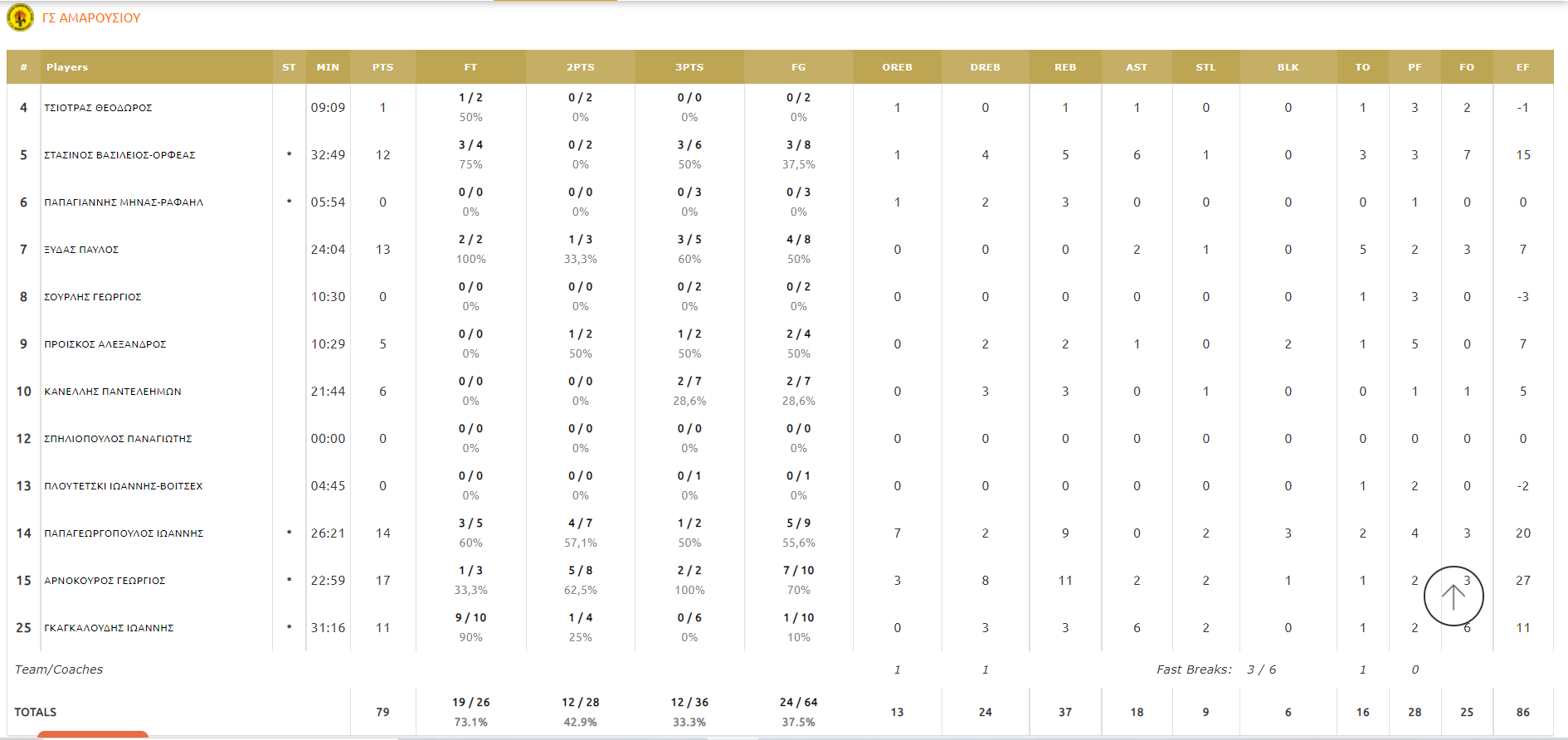The height and width of the screenshot is (740, 1568).
Task: Open player ΓΚΑΓΚΑΛΟΥΔΗΣ ΙΩΑΝΝΗΣ
Action: [109, 628]
